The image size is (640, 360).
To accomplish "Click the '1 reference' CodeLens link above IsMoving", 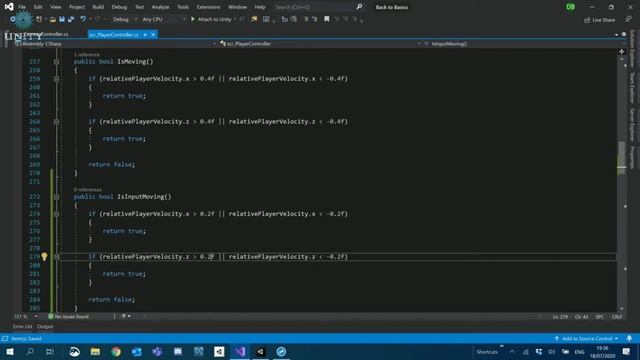I will click(x=87, y=54).
